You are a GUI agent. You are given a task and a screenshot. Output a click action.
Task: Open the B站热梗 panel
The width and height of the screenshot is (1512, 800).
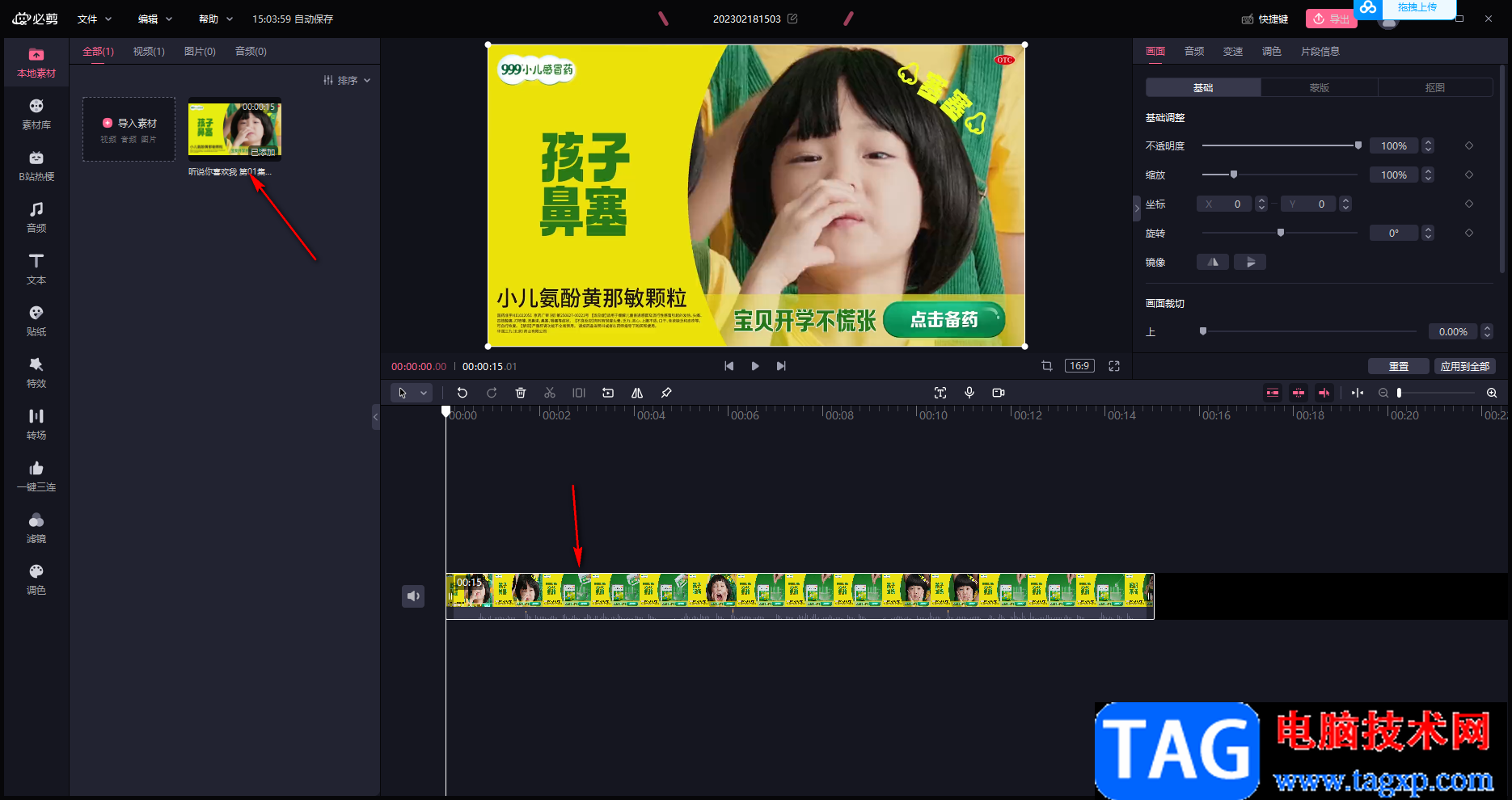(36, 166)
